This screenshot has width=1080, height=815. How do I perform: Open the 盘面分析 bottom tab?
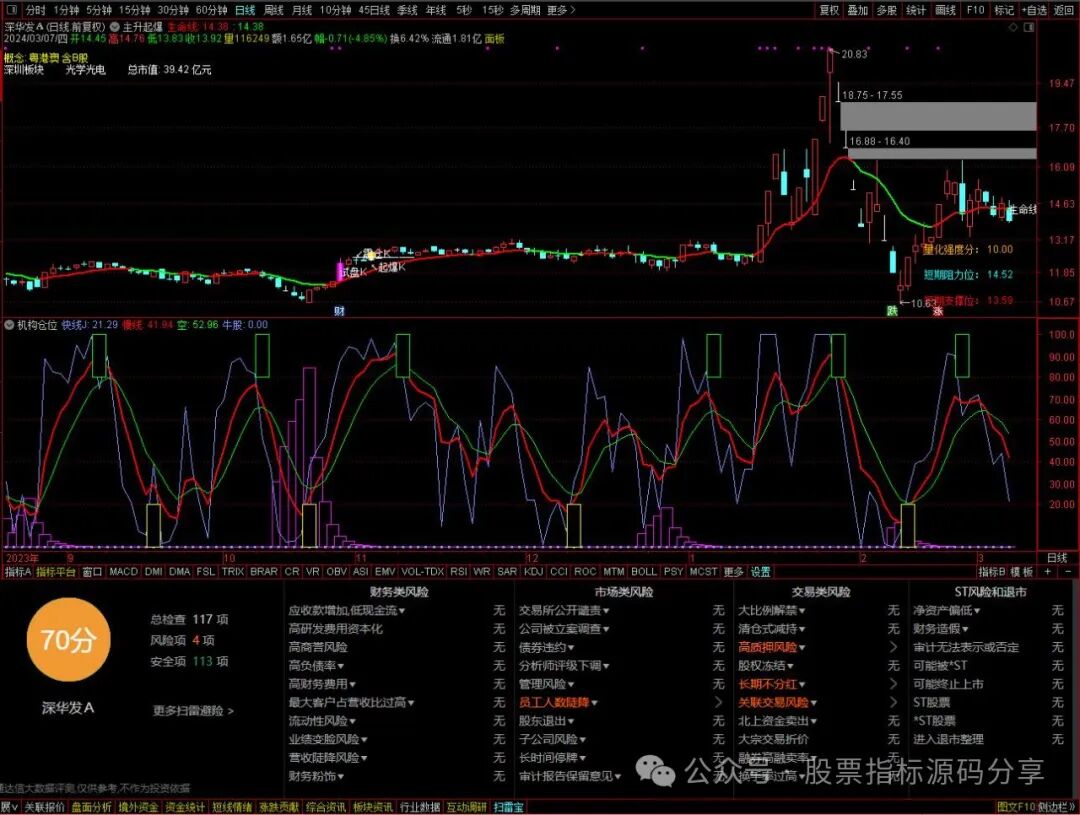tap(91, 807)
